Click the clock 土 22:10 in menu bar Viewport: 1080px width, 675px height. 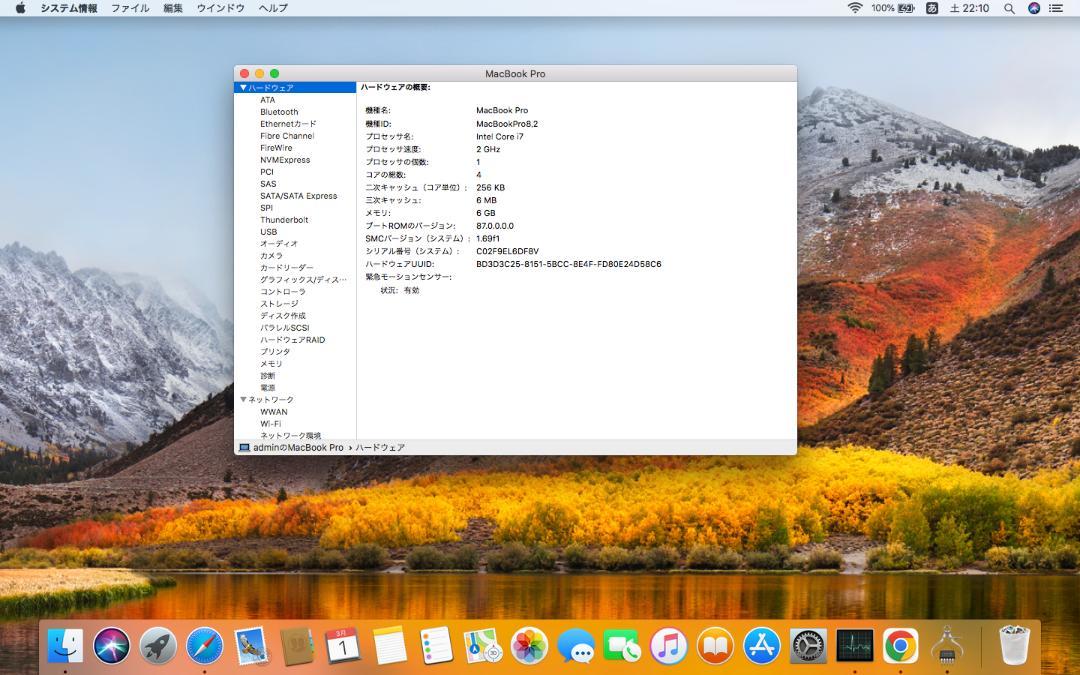coord(969,8)
